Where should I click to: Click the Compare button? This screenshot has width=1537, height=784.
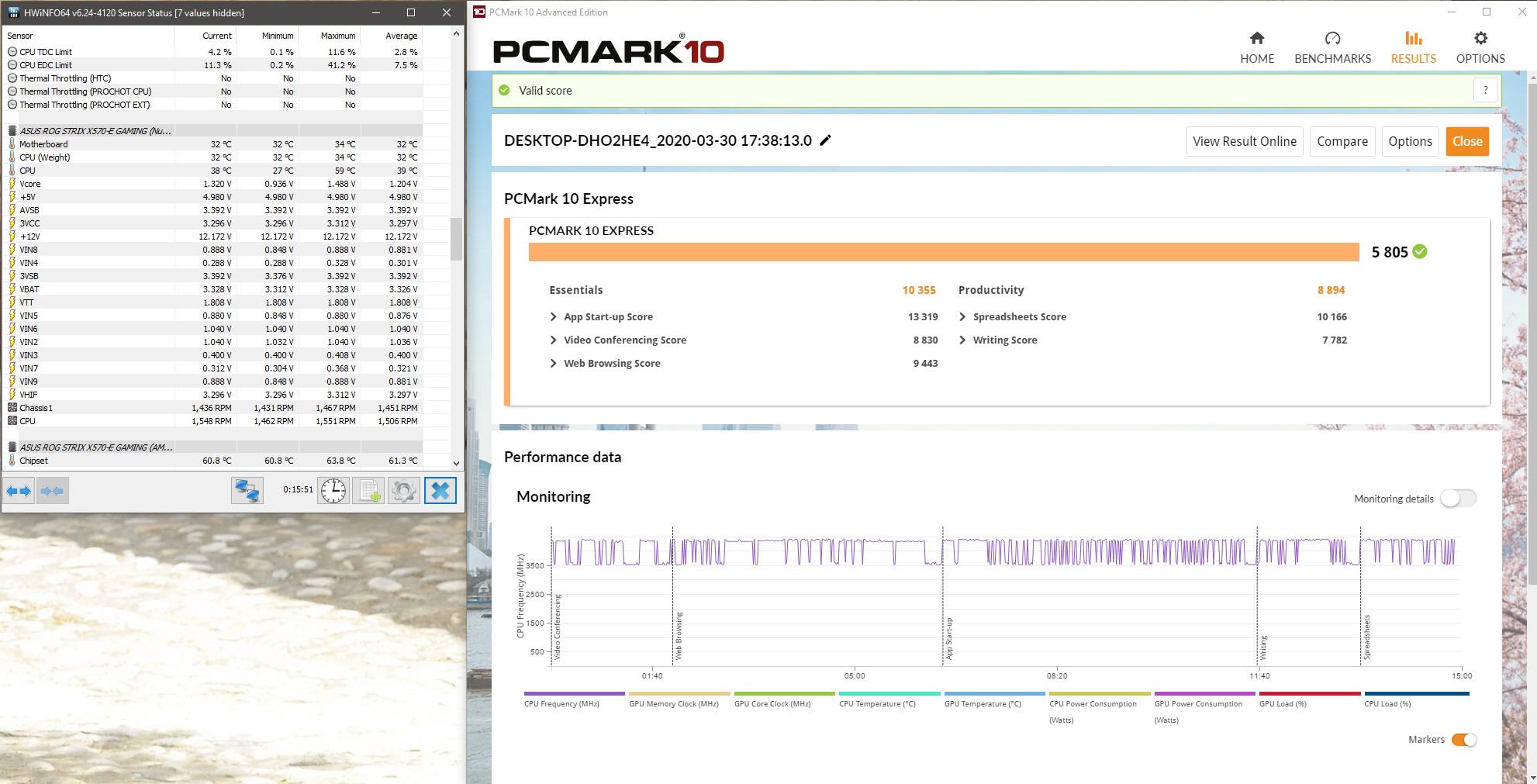[1342, 141]
